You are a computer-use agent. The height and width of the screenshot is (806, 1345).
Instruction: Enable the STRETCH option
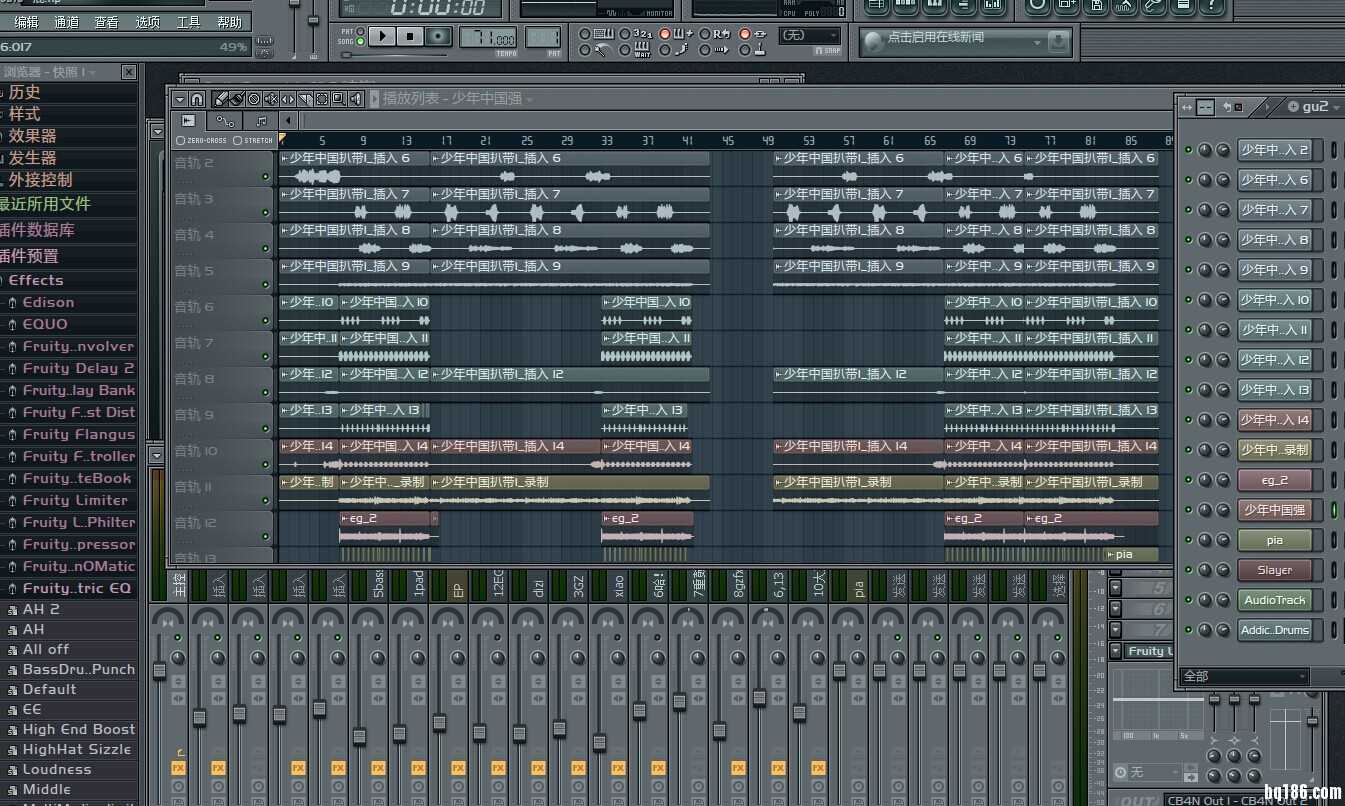point(237,140)
